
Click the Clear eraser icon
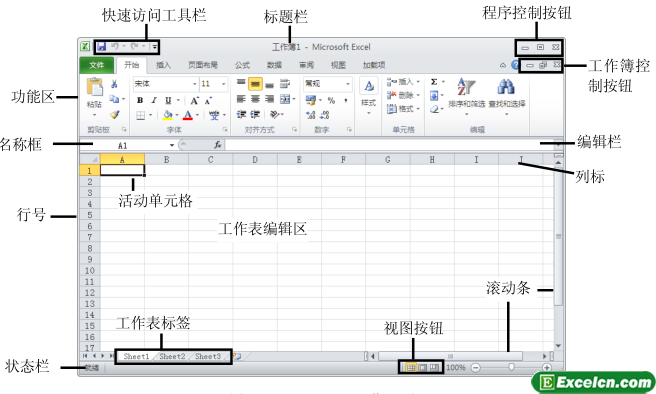tap(434, 109)
